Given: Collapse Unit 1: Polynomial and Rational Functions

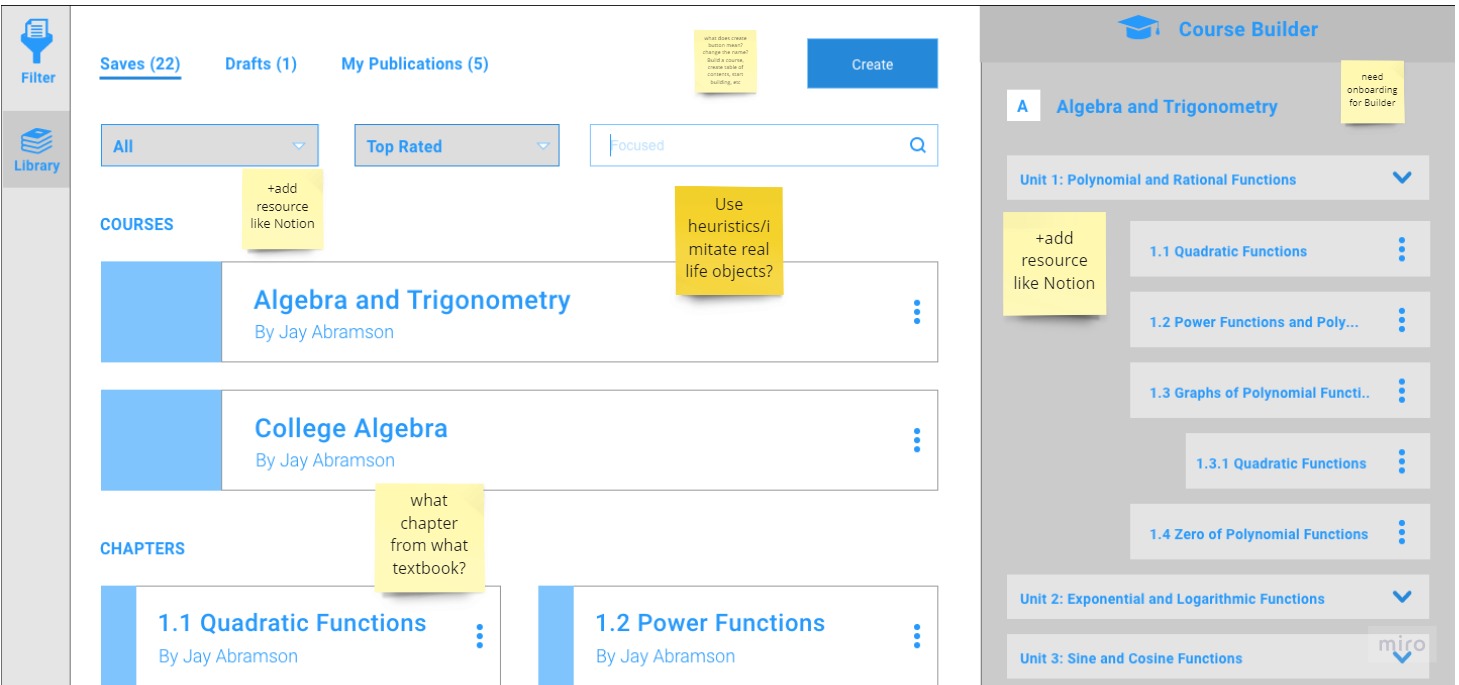Looking at the screenshot, I should (x=1402, y=178).
